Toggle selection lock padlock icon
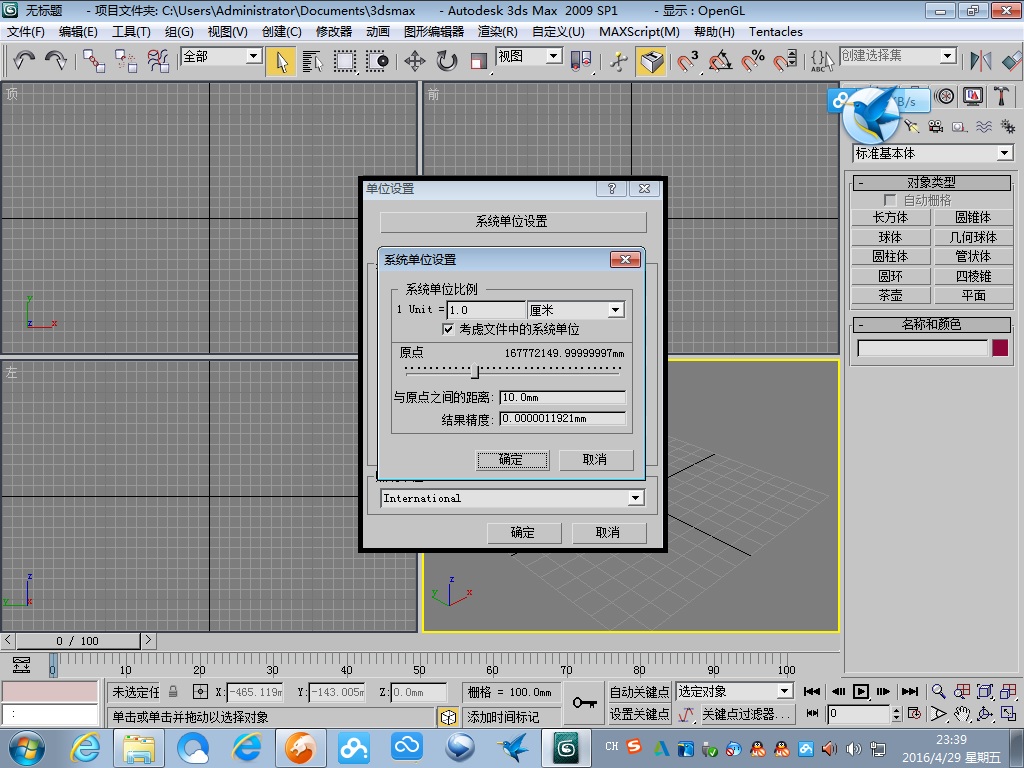Screen dimensions: 1024x768 pos(173,691)
